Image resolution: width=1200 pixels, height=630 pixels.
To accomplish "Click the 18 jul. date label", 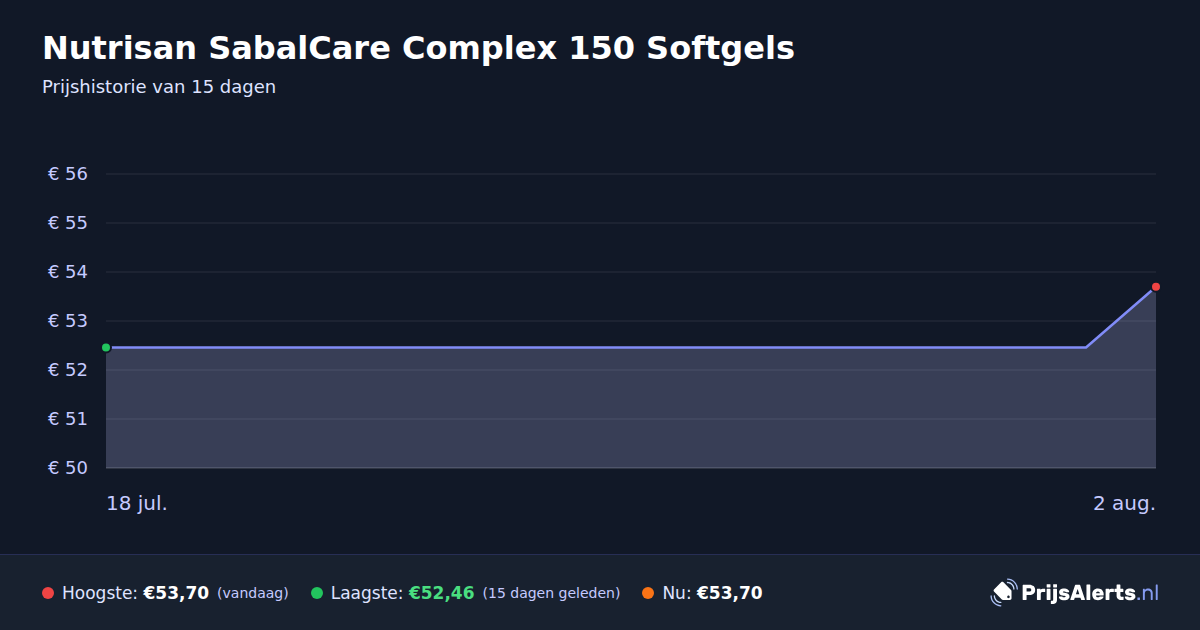I will 137,503.
